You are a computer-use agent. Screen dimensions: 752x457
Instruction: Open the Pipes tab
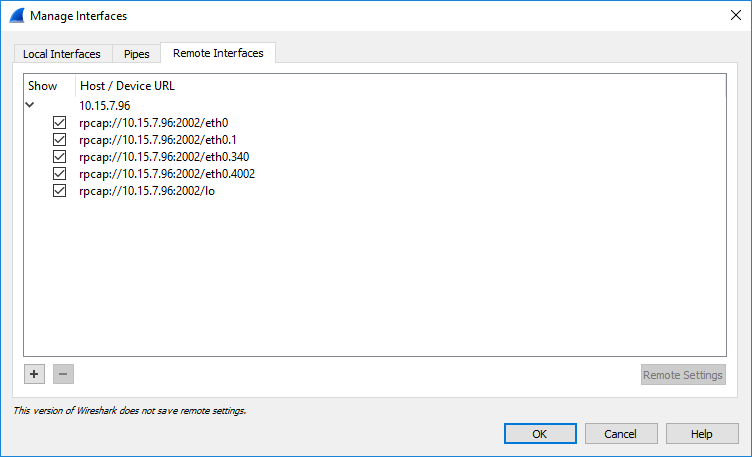pos(137,54)
